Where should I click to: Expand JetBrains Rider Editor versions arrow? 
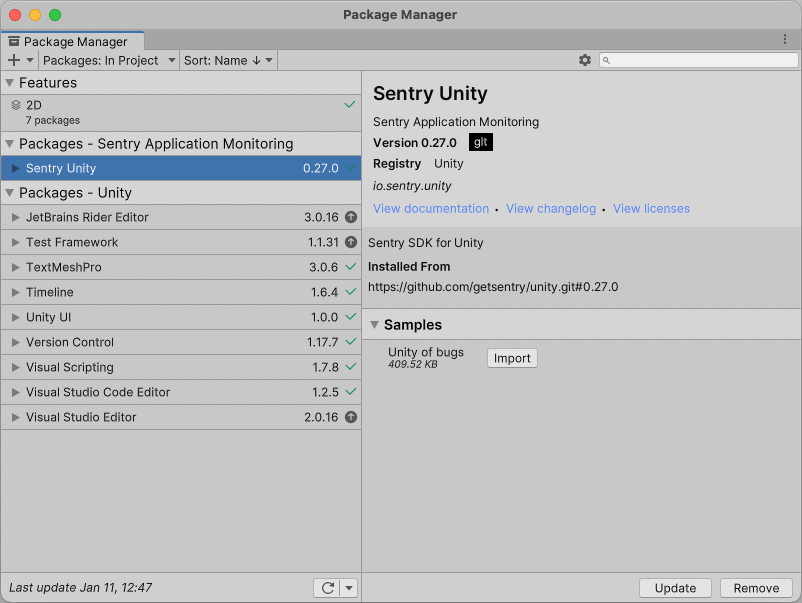point(15,217)
